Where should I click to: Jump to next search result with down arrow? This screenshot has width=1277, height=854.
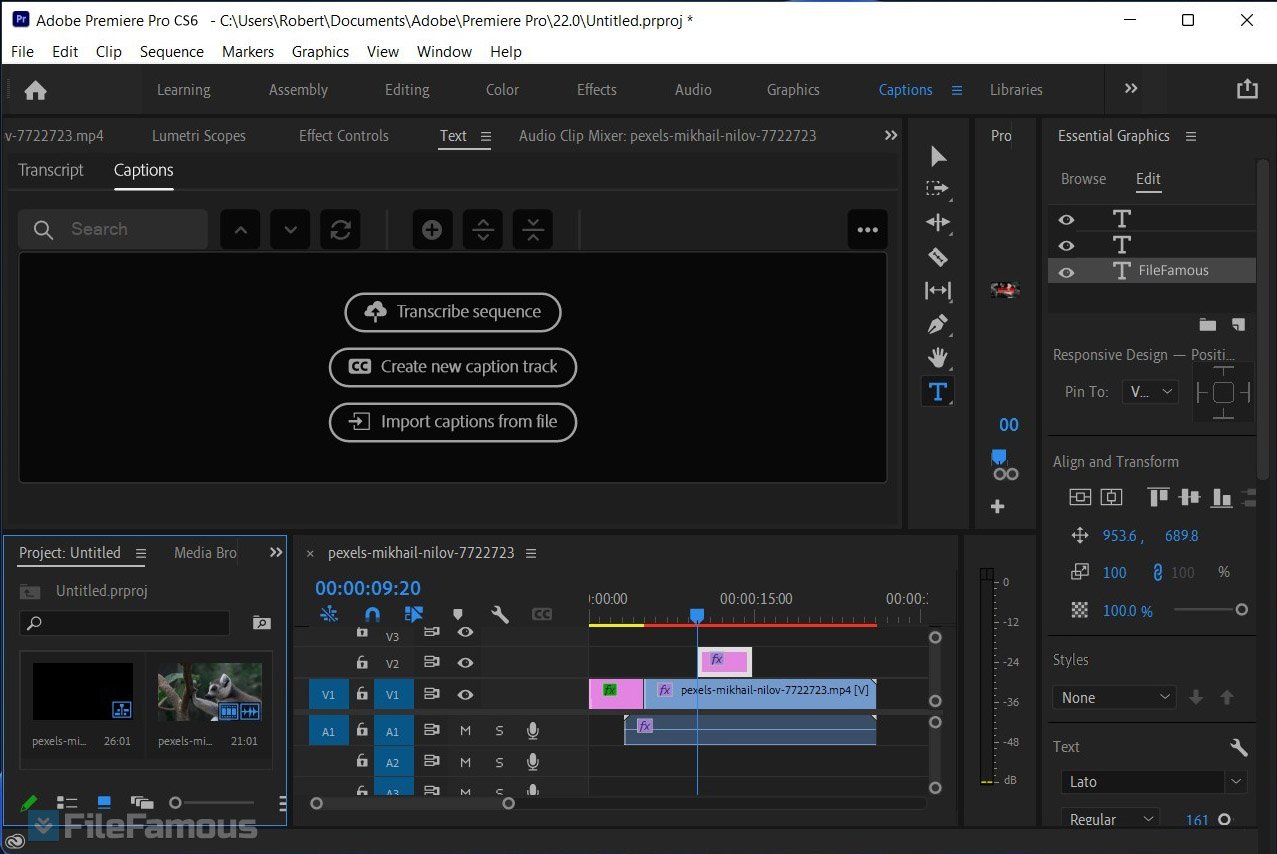click(290, 230)
